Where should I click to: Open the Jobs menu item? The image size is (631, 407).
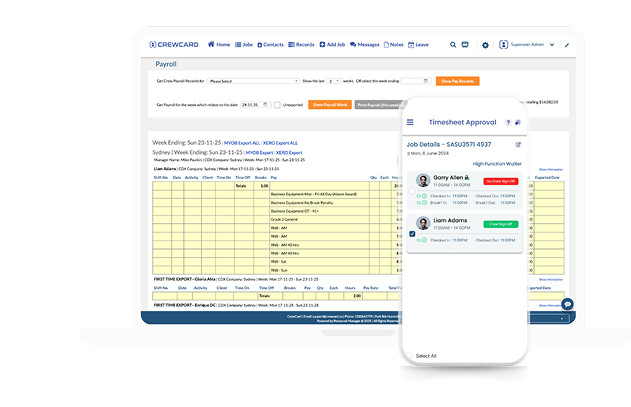(245, 45)
